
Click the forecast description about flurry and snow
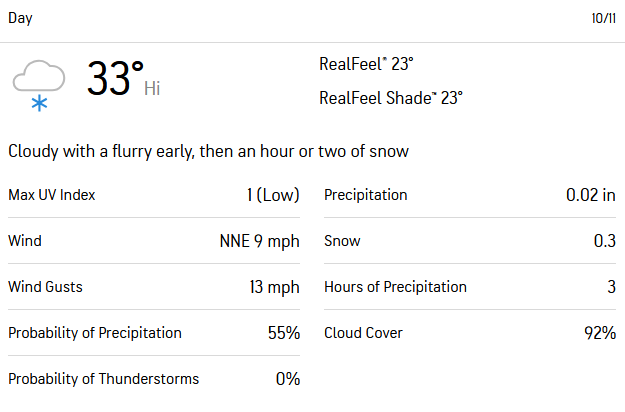click(x=208, y=151)
